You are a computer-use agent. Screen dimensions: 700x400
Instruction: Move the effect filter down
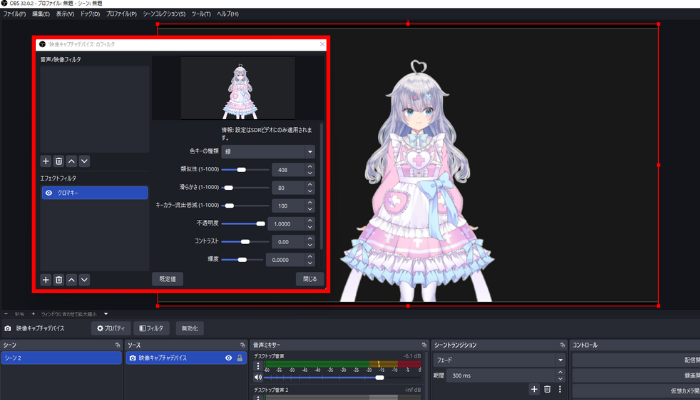point(84,280)
